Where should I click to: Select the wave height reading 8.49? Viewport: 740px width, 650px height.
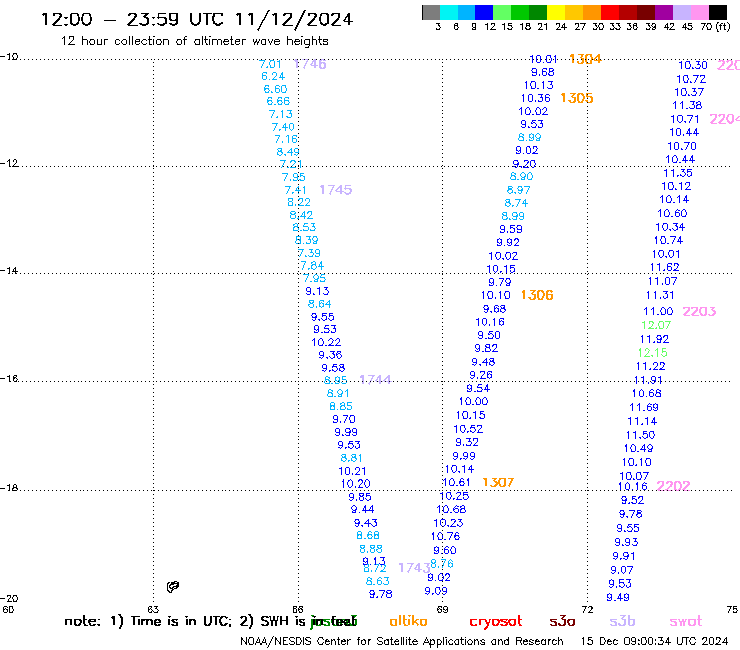[x=288, y=152]
